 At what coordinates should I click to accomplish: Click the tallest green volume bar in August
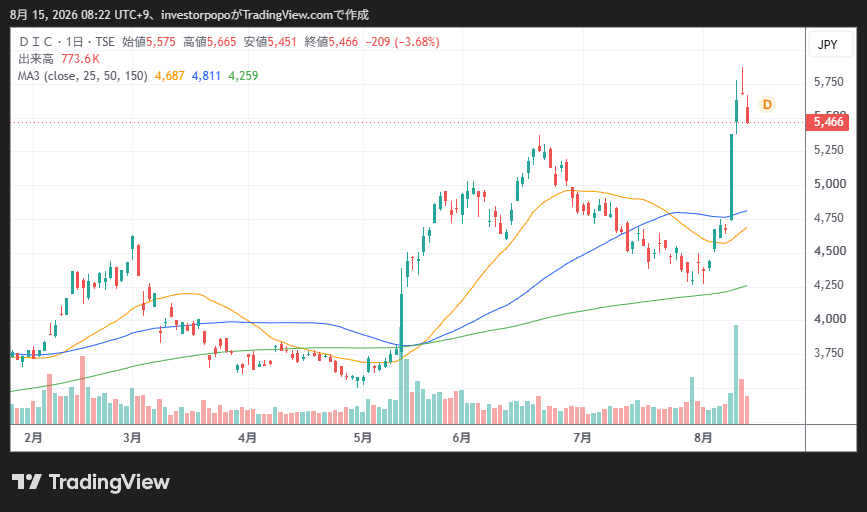(x=736, y=374)
